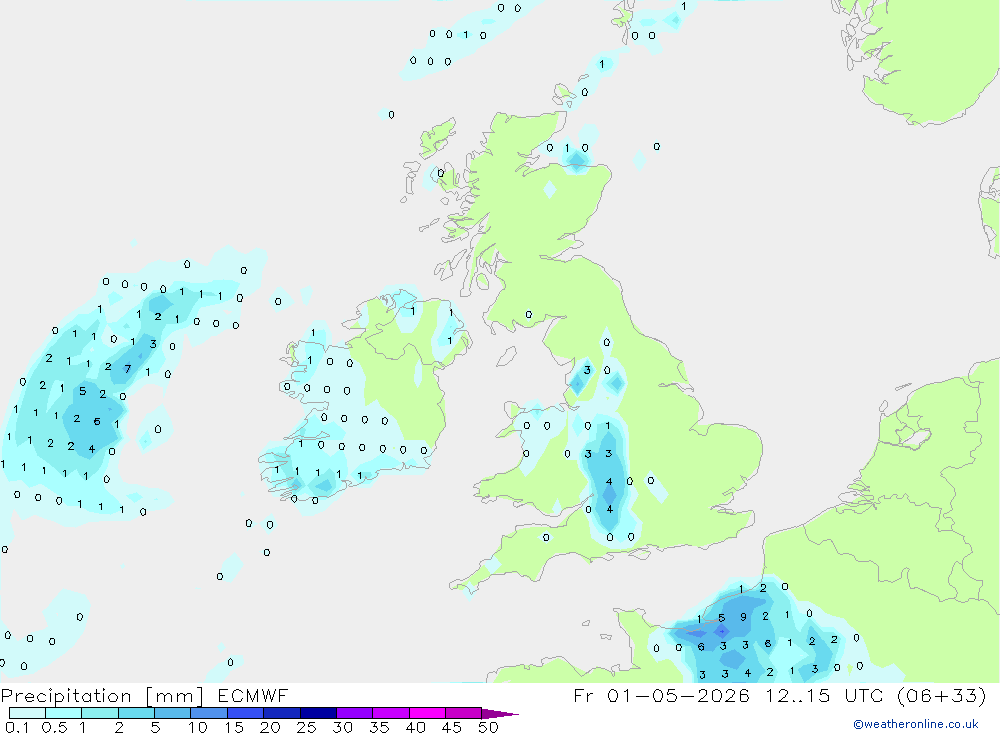Click the '(06+33)' forecast run text
Viewport: 1000px width, 733px height.
pos(941,696)
